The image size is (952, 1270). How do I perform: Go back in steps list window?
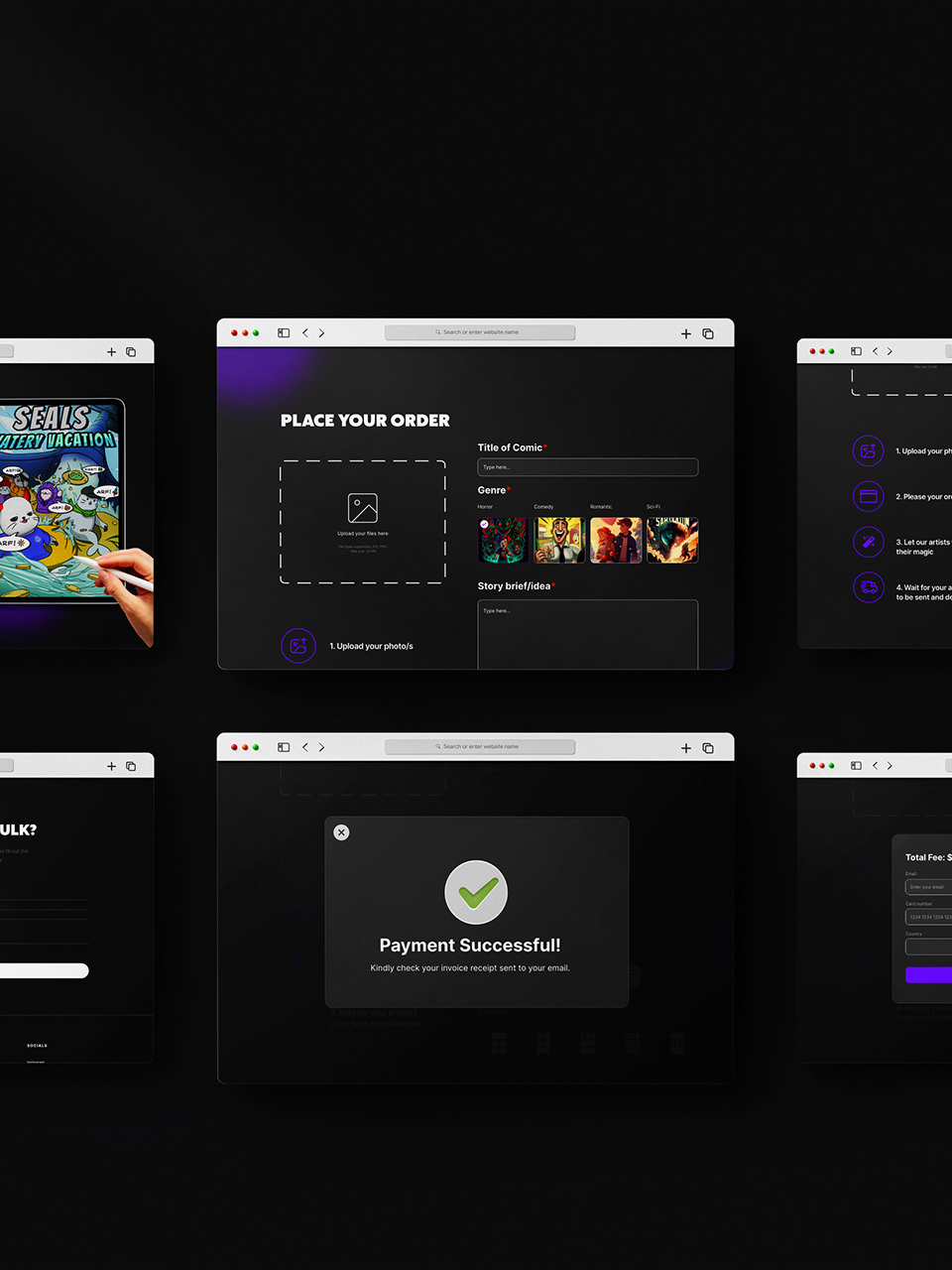point(875,351)
